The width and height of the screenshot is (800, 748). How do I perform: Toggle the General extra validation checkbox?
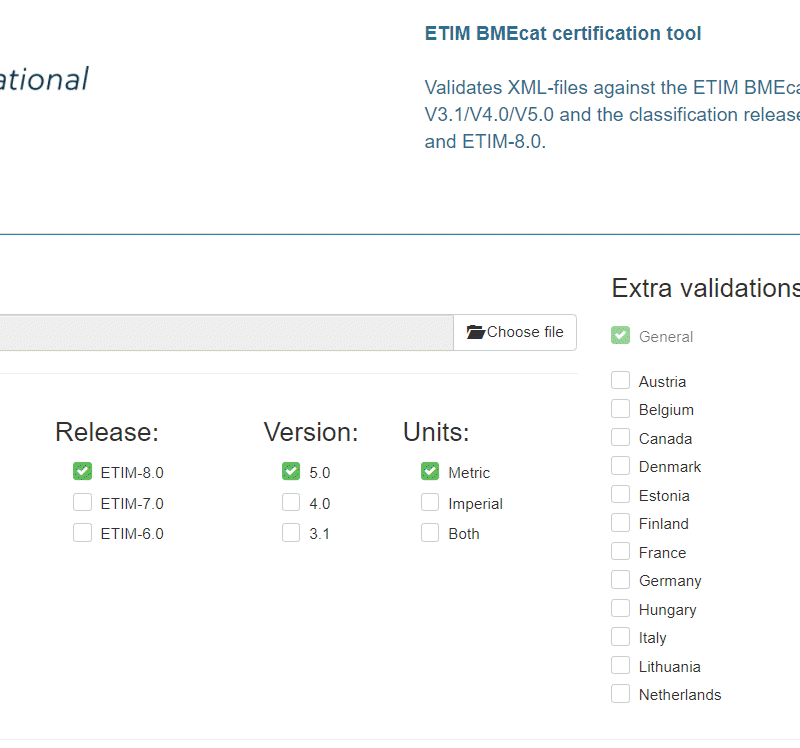pyautogui.click(x=621, y=336)
